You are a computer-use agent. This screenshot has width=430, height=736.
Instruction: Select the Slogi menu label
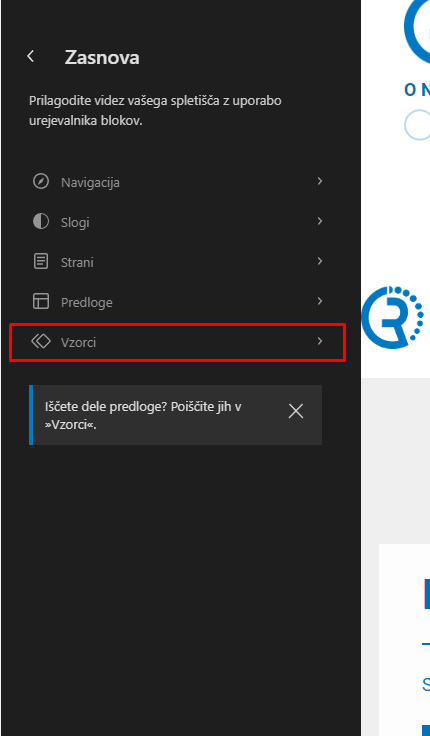tap(75, 222)
